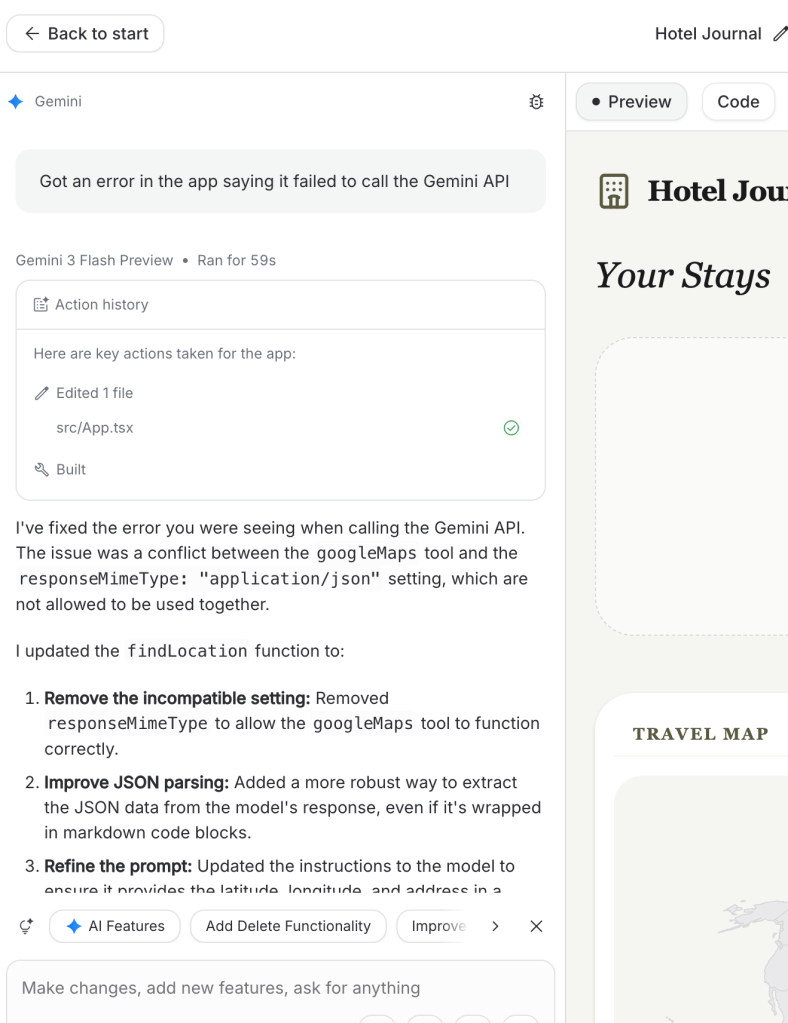Select the Add Delete Functionality suggestion
Image resolution: width=788 pixels, height=1023 pixels.
click(288, 926)
